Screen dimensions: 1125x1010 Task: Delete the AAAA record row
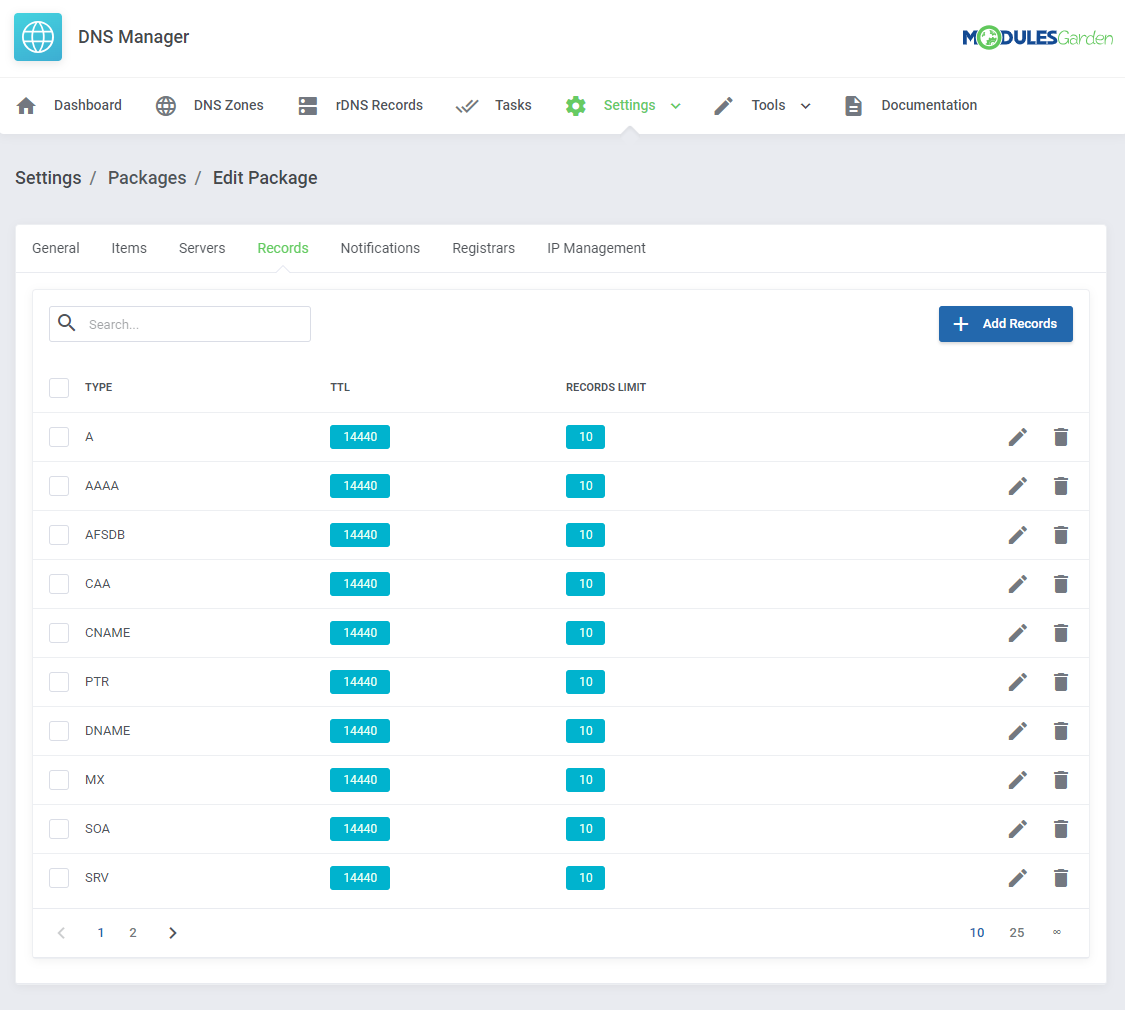1060,486
